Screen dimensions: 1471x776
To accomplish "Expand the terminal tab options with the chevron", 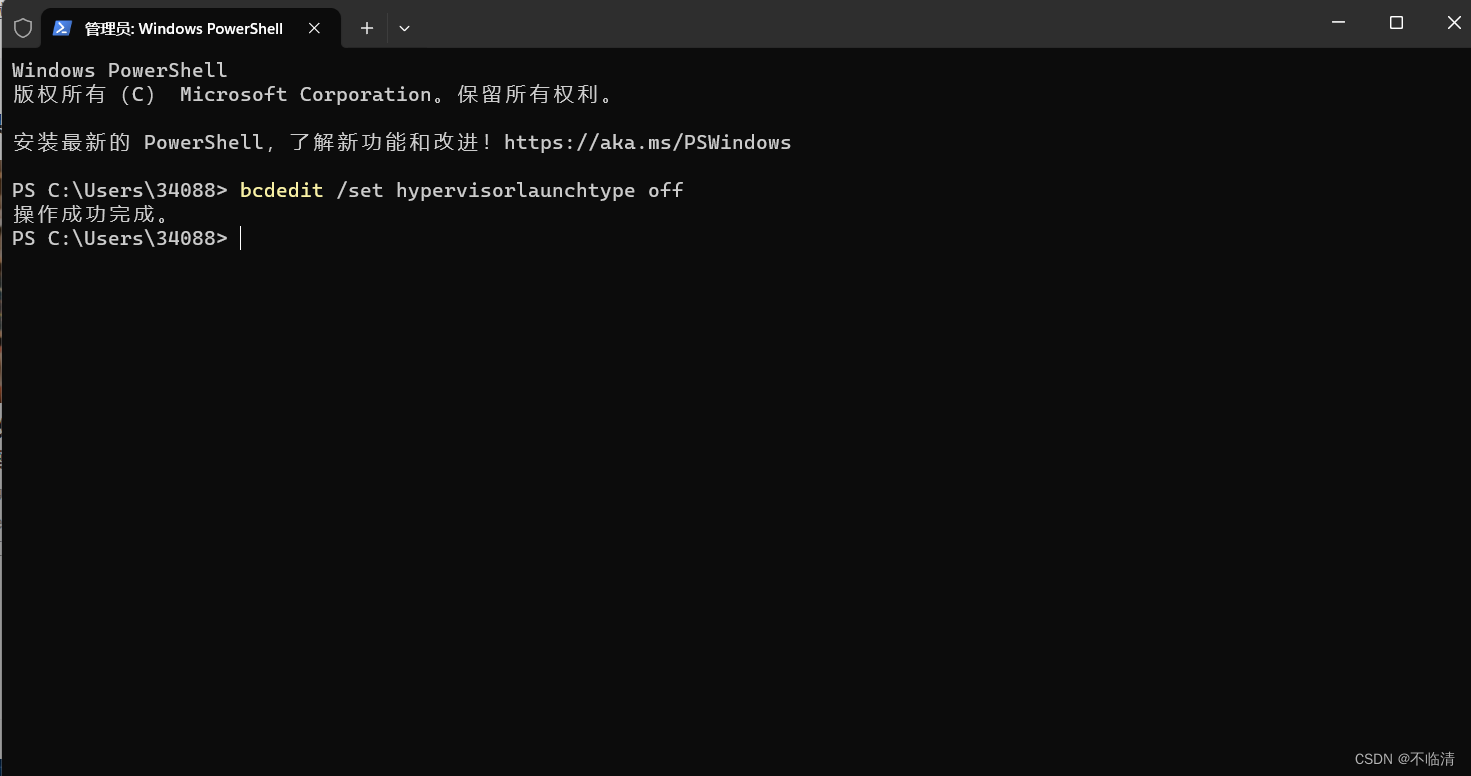I will point(404,28).
